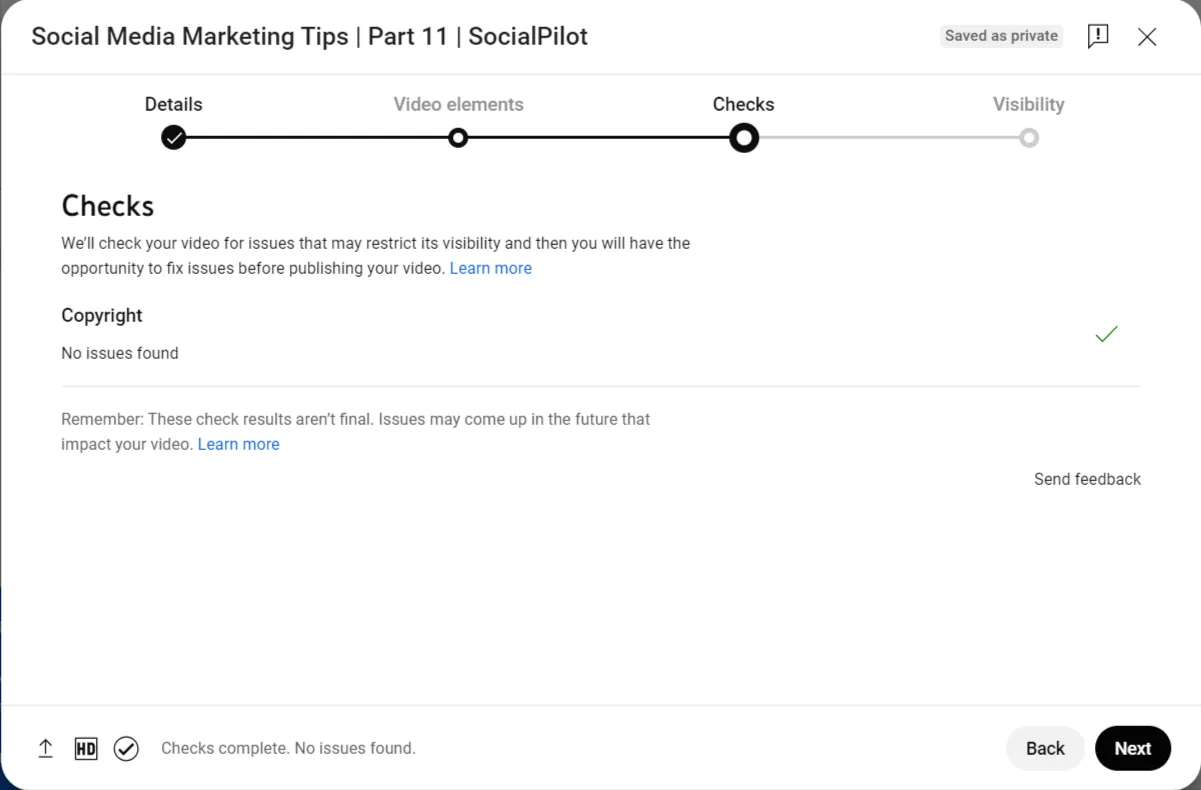Click the Next button
This screenshot has height=790, width=1201.
pos(1133,748)
